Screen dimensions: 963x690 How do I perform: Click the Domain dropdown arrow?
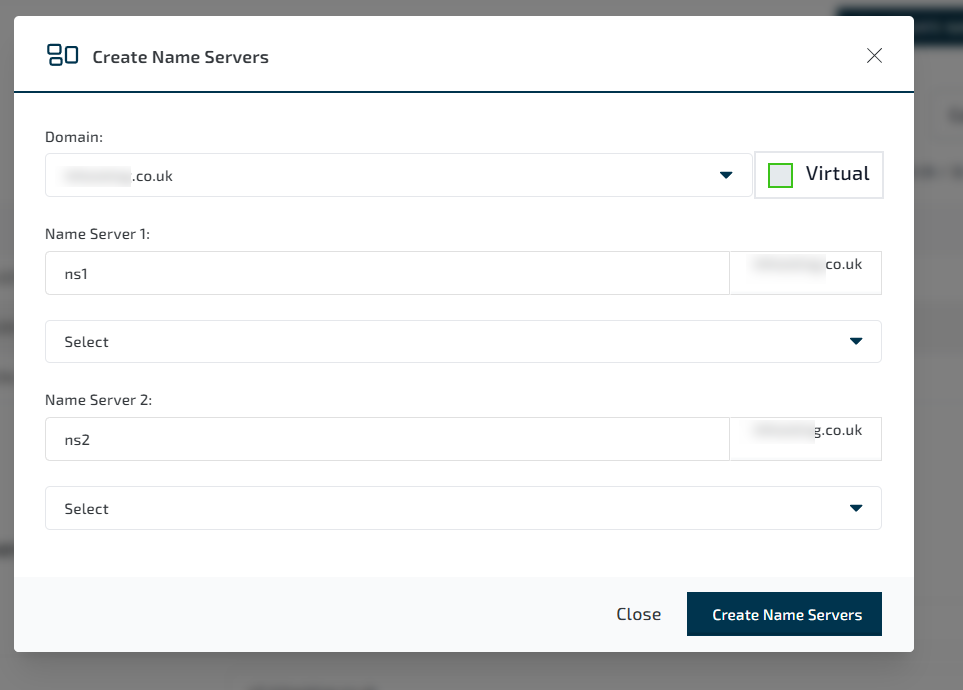[x=726, y=176]
